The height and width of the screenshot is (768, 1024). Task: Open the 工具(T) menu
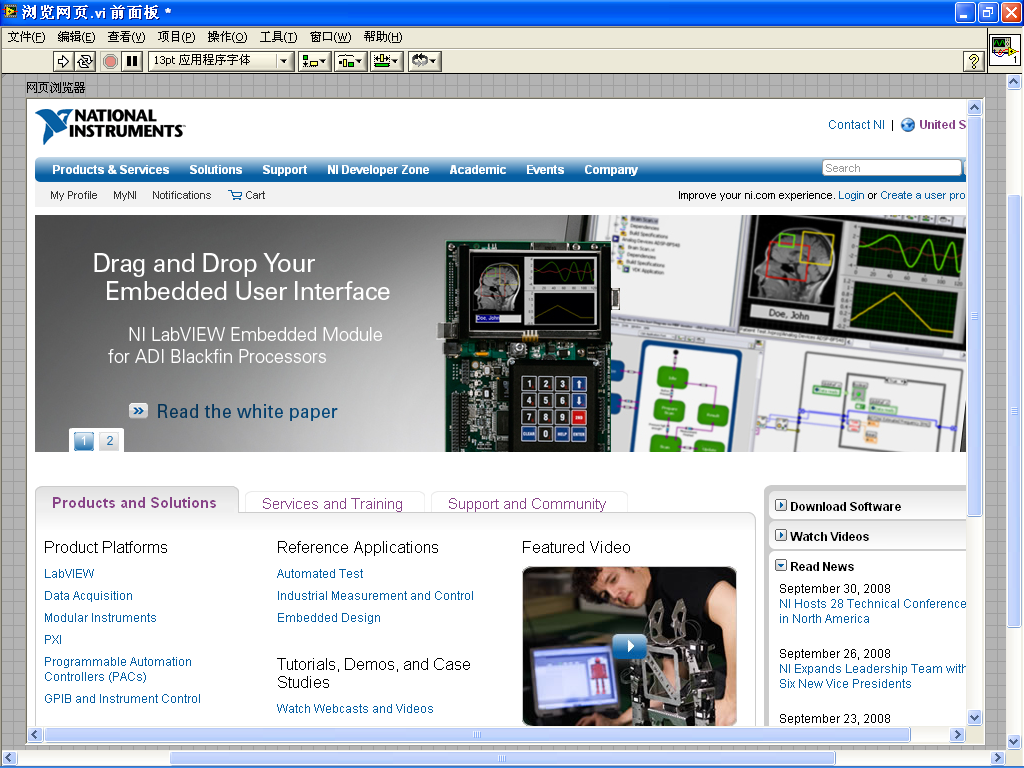tap(278, 37)
